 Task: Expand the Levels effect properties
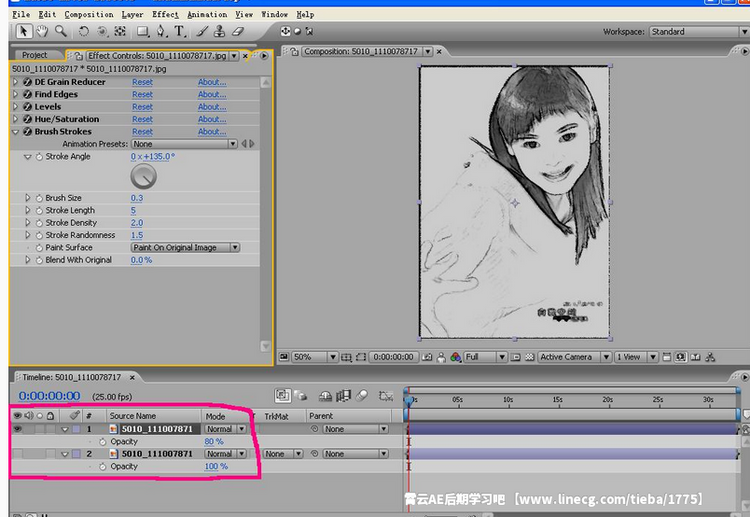(15, 107)
